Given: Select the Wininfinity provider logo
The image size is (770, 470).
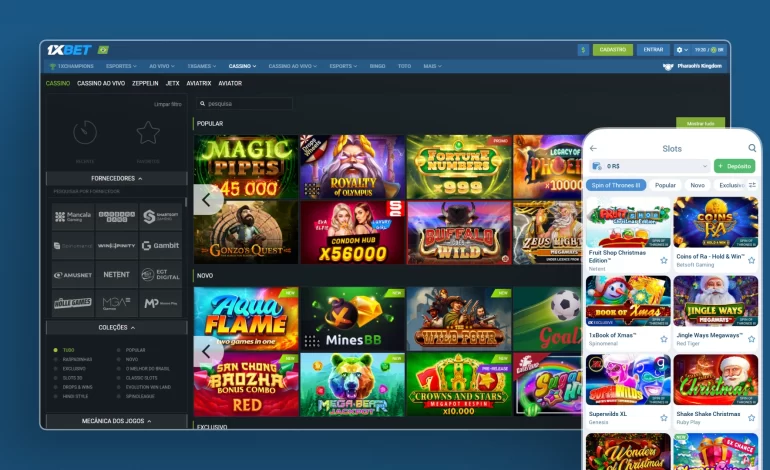Looking at the screenshot, I should click(116, 246).
